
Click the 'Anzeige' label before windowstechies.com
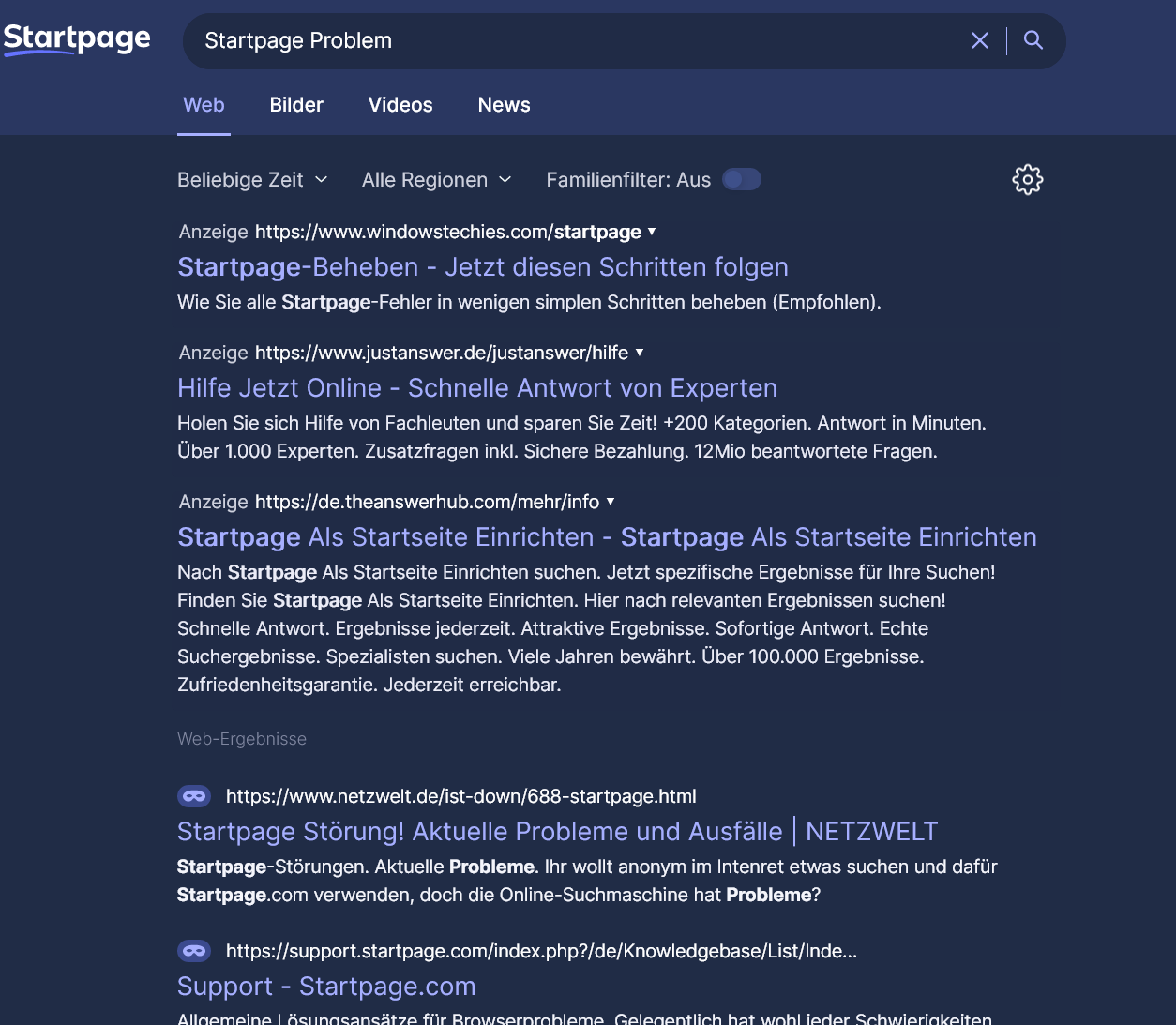[x=214, y=232]
